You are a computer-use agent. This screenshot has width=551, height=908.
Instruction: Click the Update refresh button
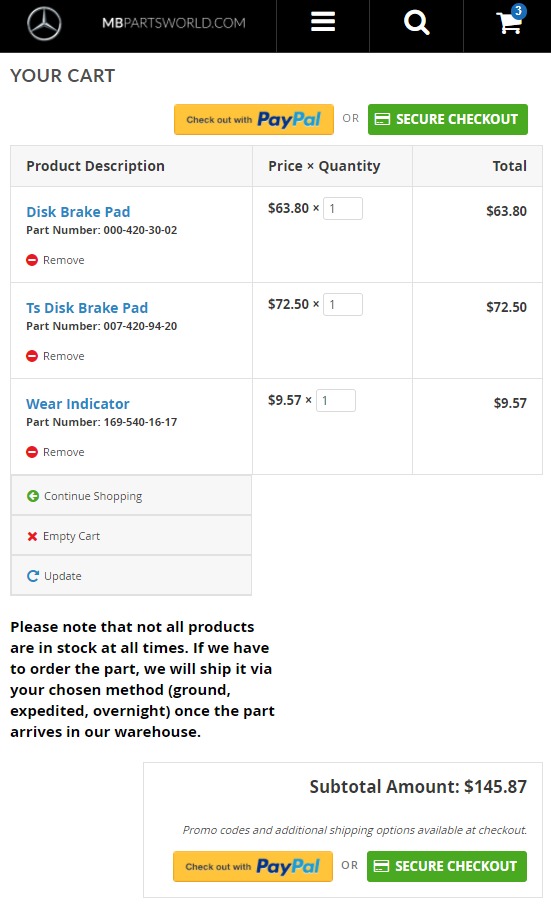(x=131, y=576)
